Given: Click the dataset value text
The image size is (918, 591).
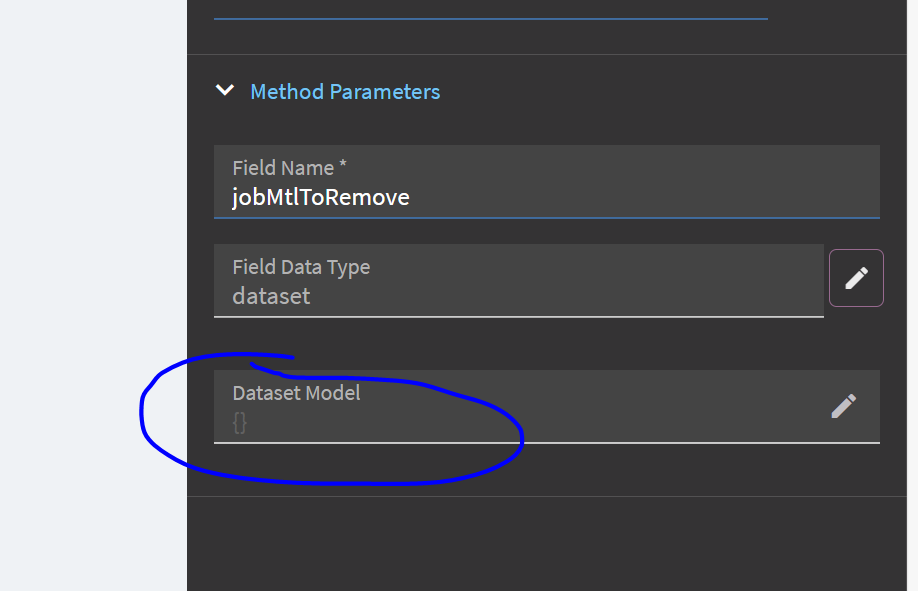Looking at the screenshot, I should (x=271, y=296).
